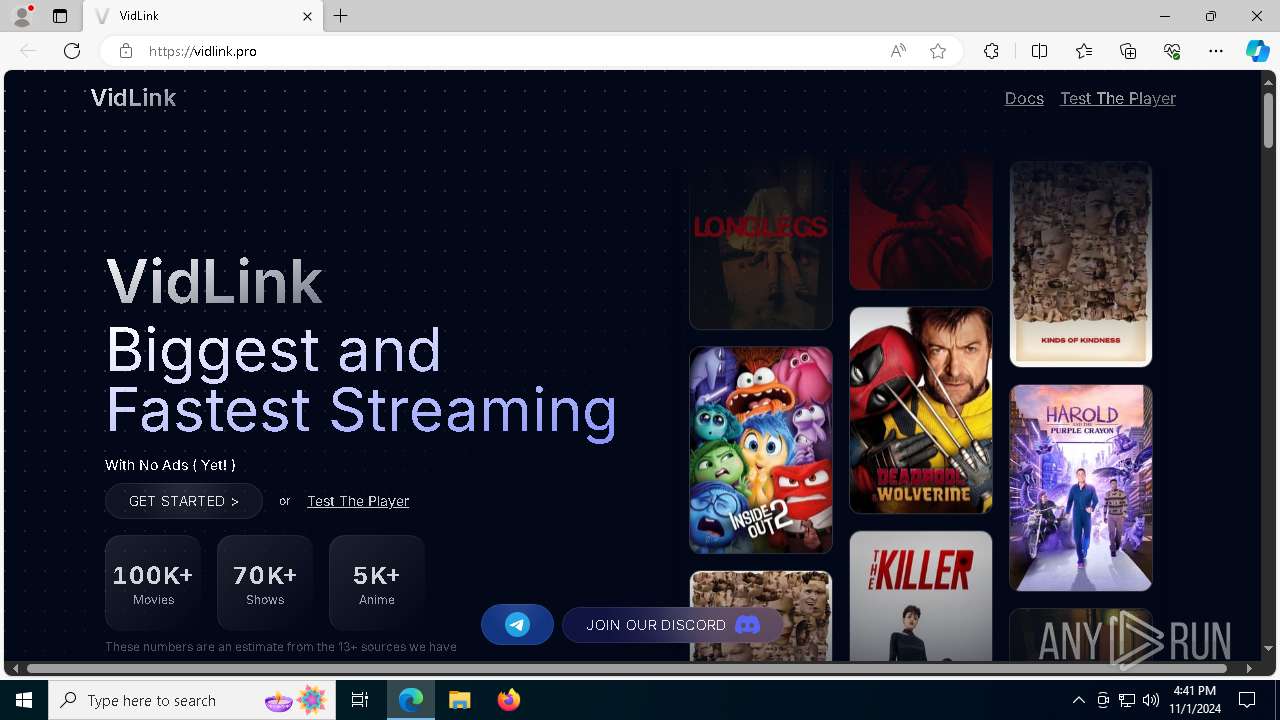
Task: Open the tab actions menu icon
Action: click(60, 16)
